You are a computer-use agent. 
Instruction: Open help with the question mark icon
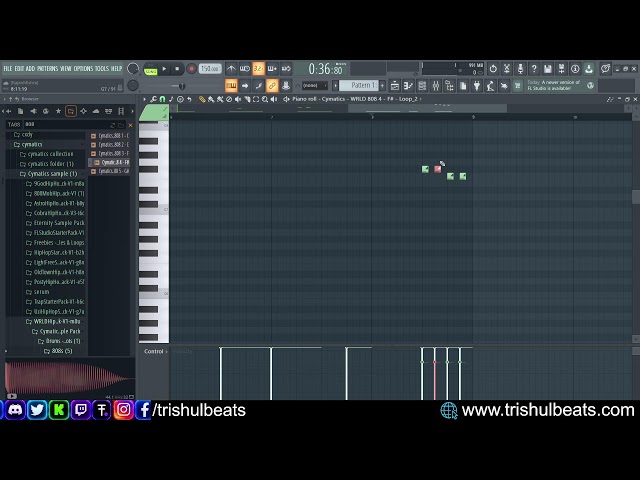[534, 69]
